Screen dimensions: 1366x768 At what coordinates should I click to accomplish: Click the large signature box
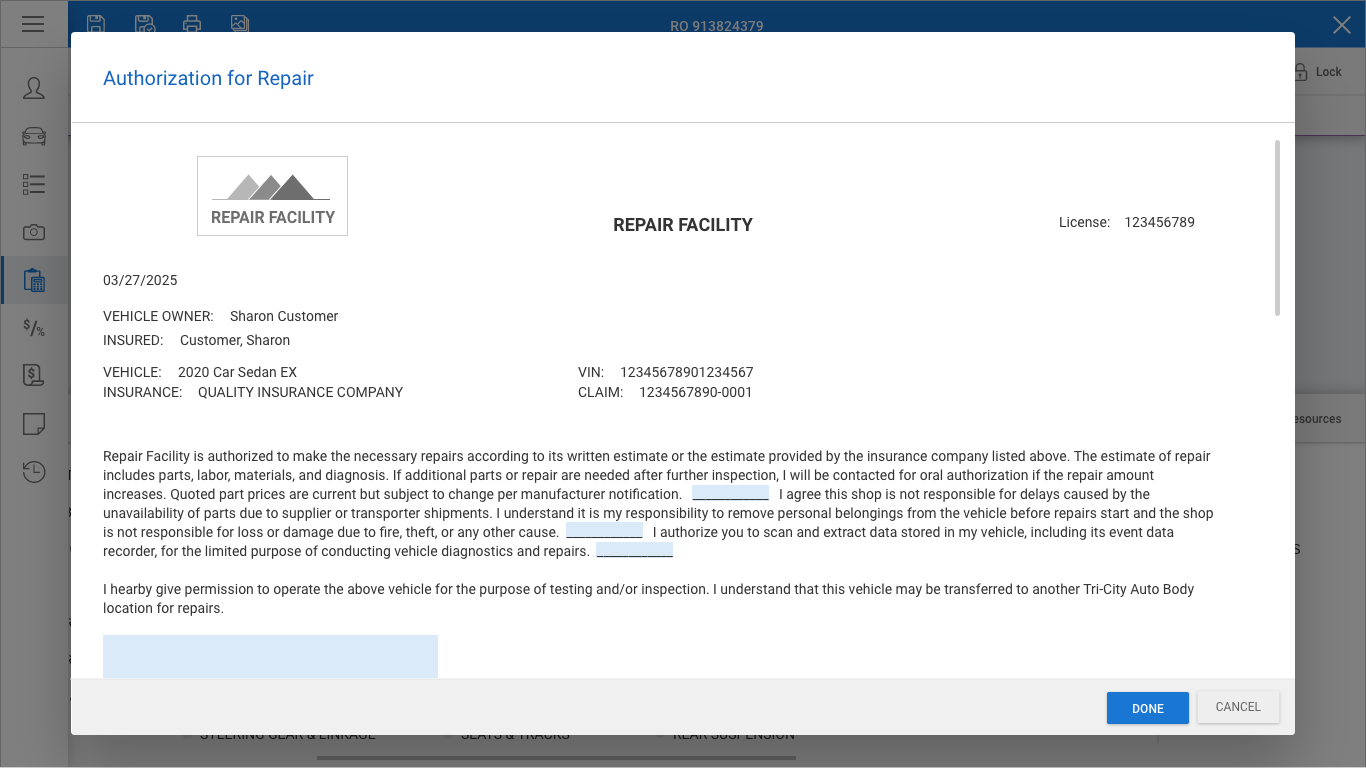tap(270, 656)
